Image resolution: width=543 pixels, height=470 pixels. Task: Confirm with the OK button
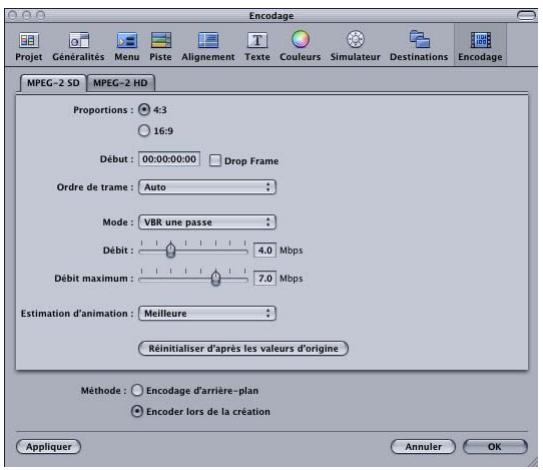tap(495, 446)
